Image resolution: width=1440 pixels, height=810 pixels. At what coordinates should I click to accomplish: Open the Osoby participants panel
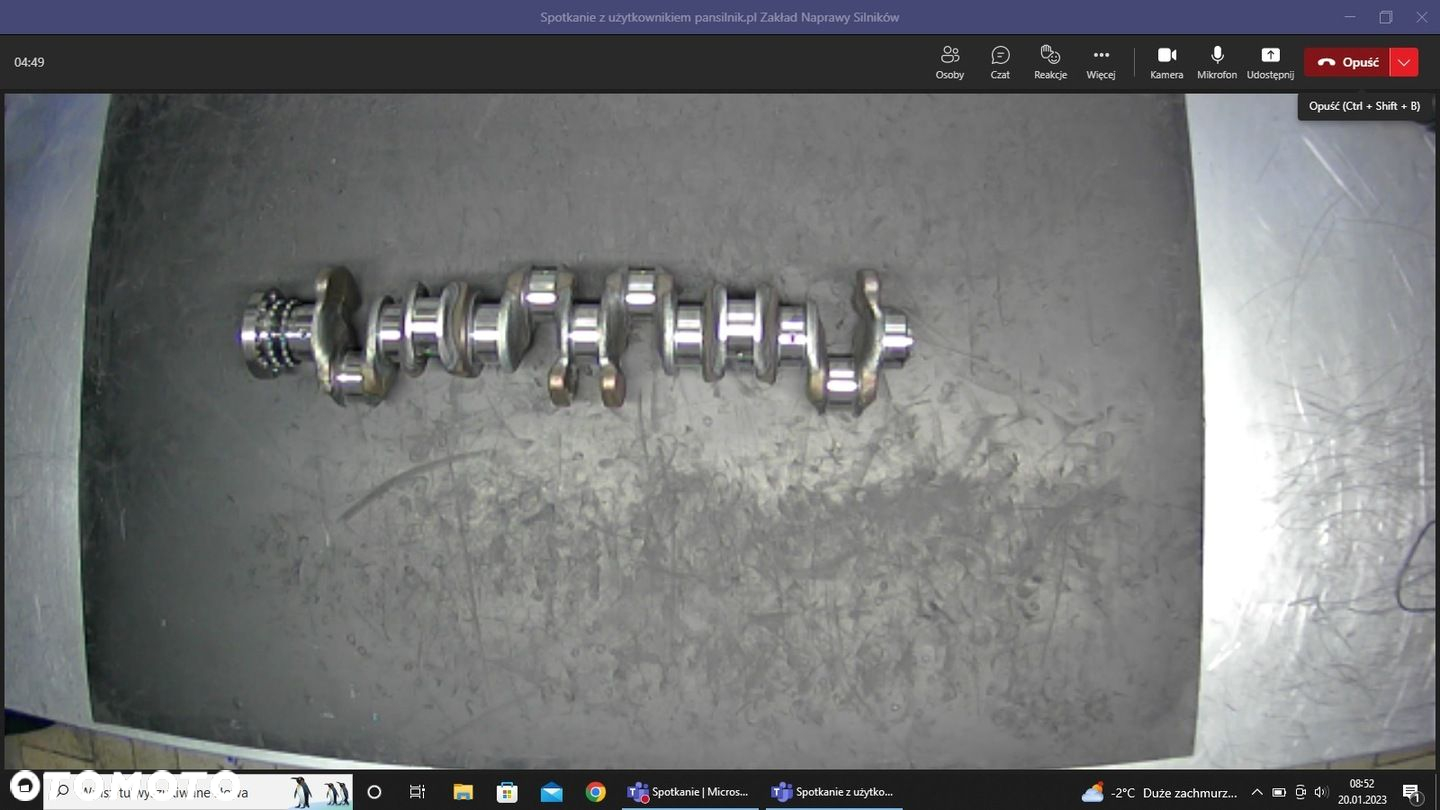click(x=950, y=62)
